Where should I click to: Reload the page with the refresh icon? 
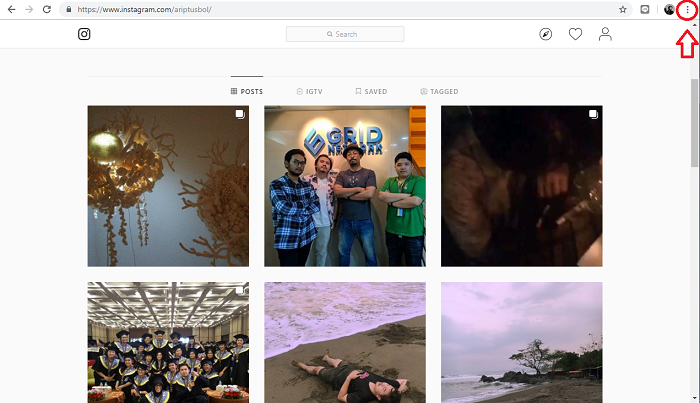click(x=47, y=9)
